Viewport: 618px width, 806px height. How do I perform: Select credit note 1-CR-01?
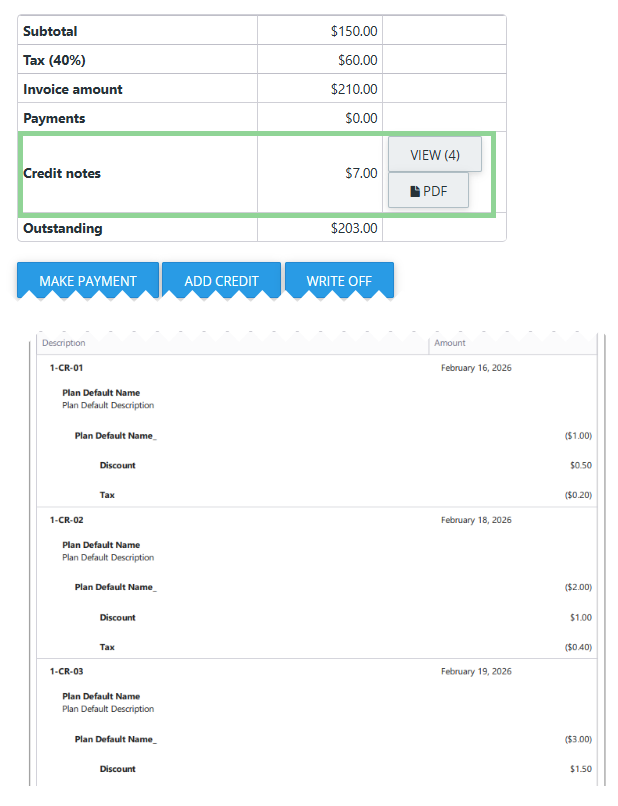pyautogui.click(x=66, y=368)
